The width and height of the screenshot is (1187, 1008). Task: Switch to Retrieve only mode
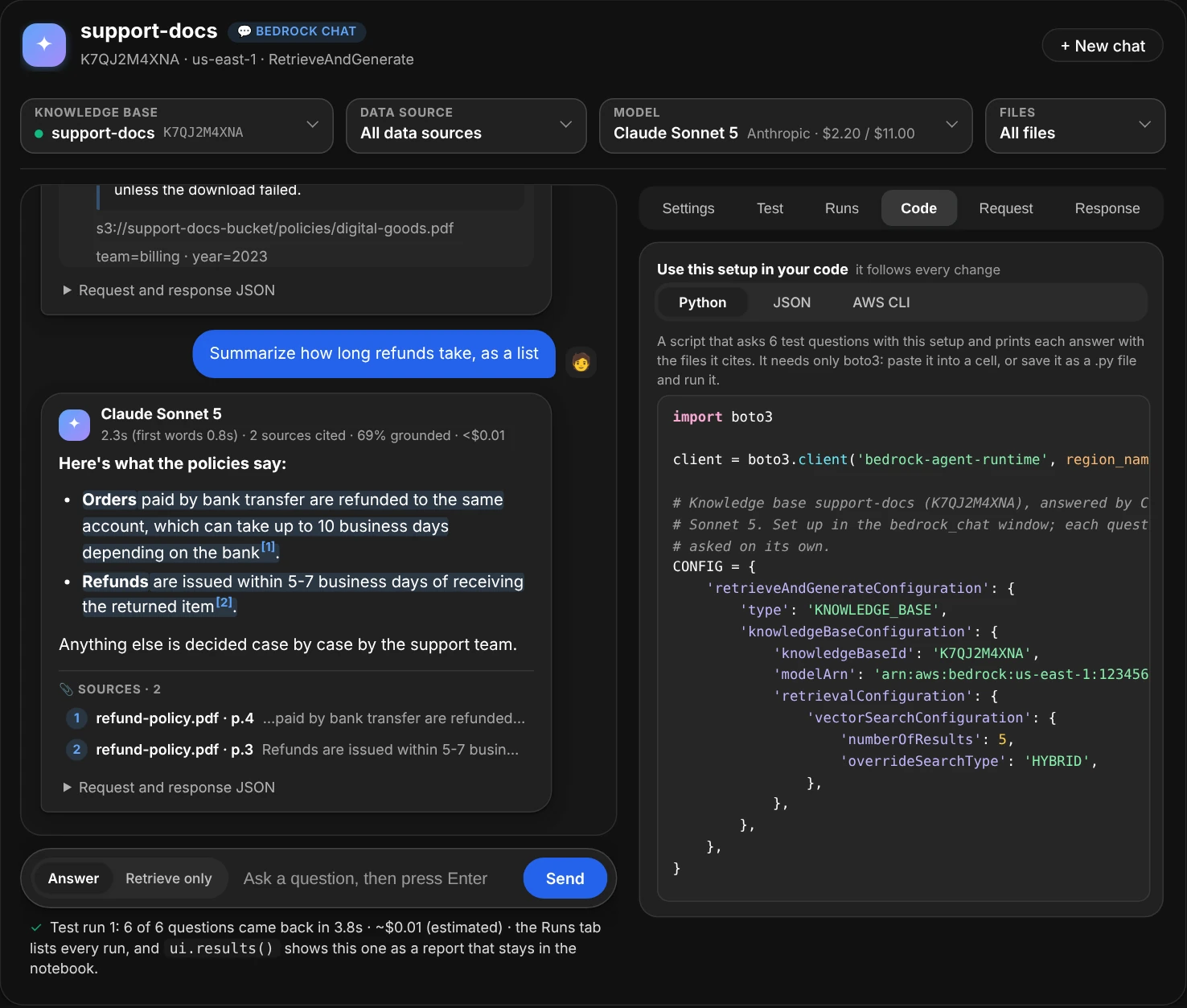169,878
